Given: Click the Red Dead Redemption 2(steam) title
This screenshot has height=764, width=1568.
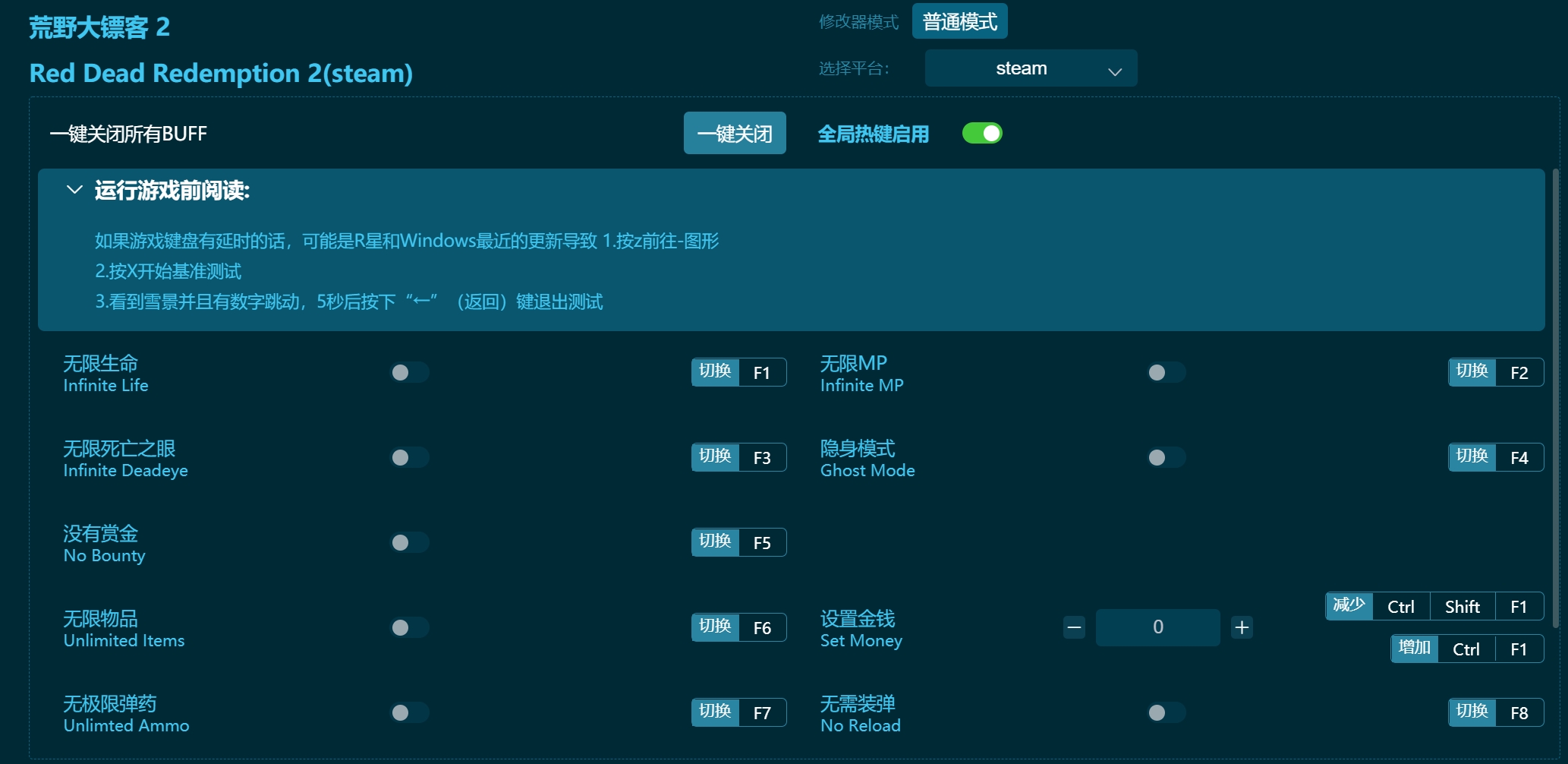Looking at the screenshot, I should [x=221, y=73].
